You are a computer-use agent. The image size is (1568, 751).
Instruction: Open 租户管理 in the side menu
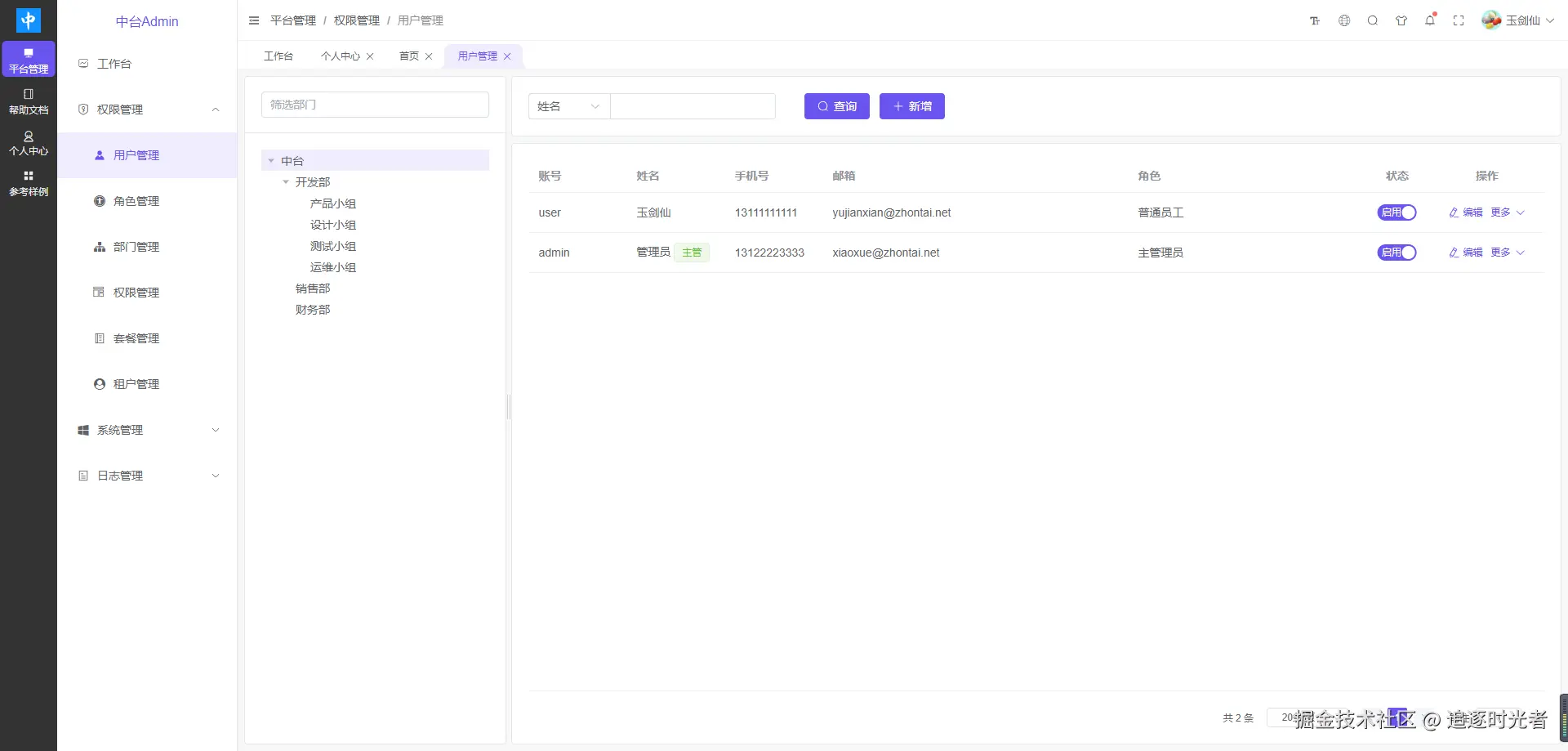(x=147, y=384)
